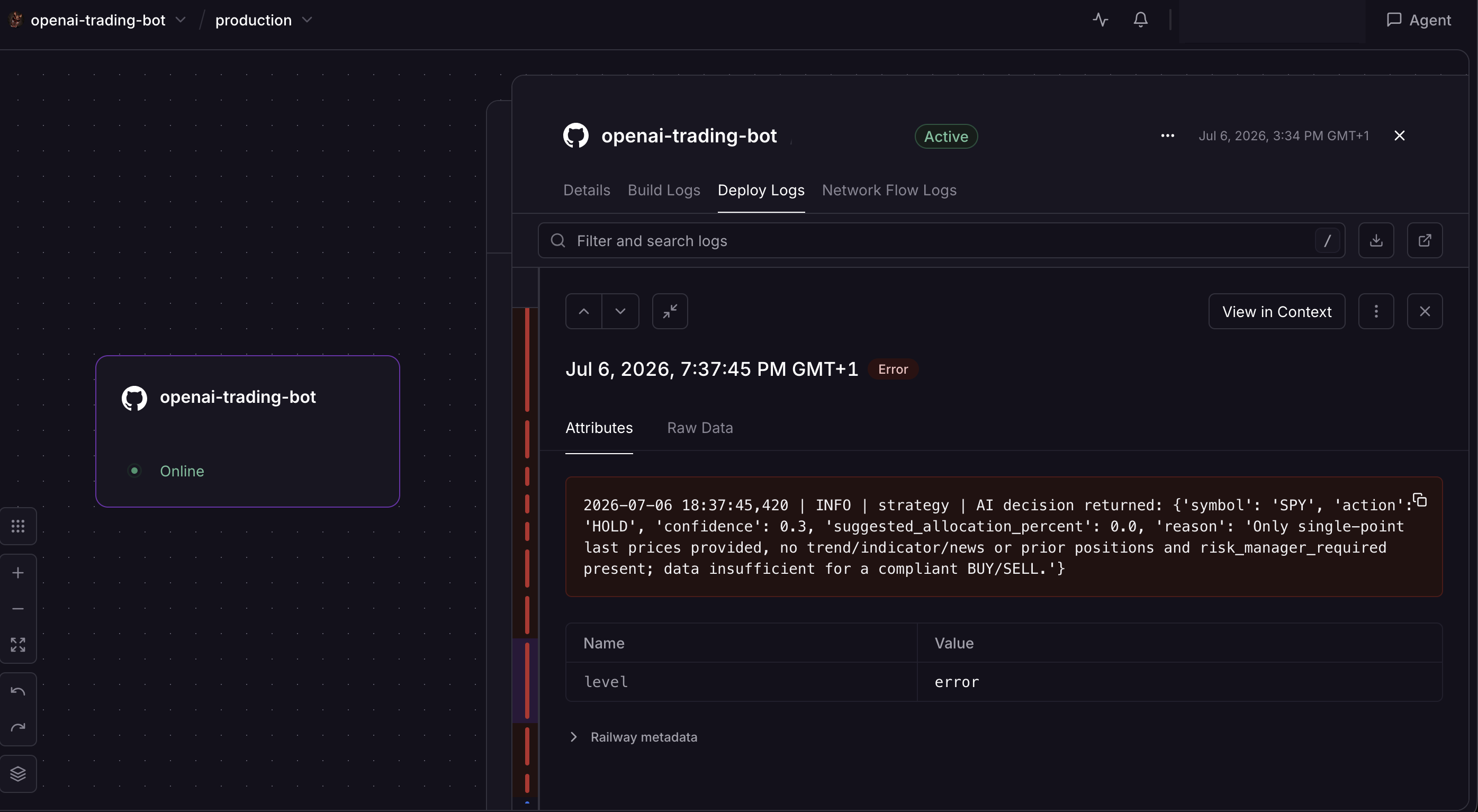Open the log entry vertical dots menu
Screen dimensions: 1478x812
point(1376,312)
